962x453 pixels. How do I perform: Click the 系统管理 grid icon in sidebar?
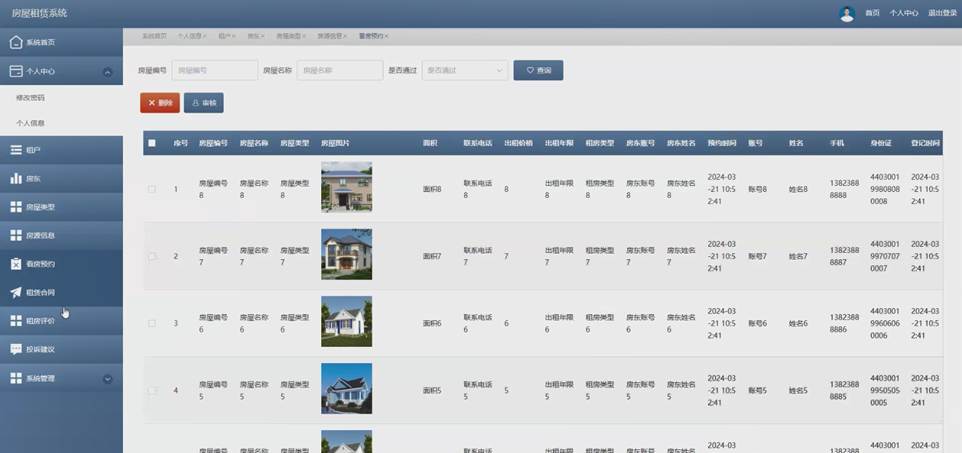(x=16, y=378)
